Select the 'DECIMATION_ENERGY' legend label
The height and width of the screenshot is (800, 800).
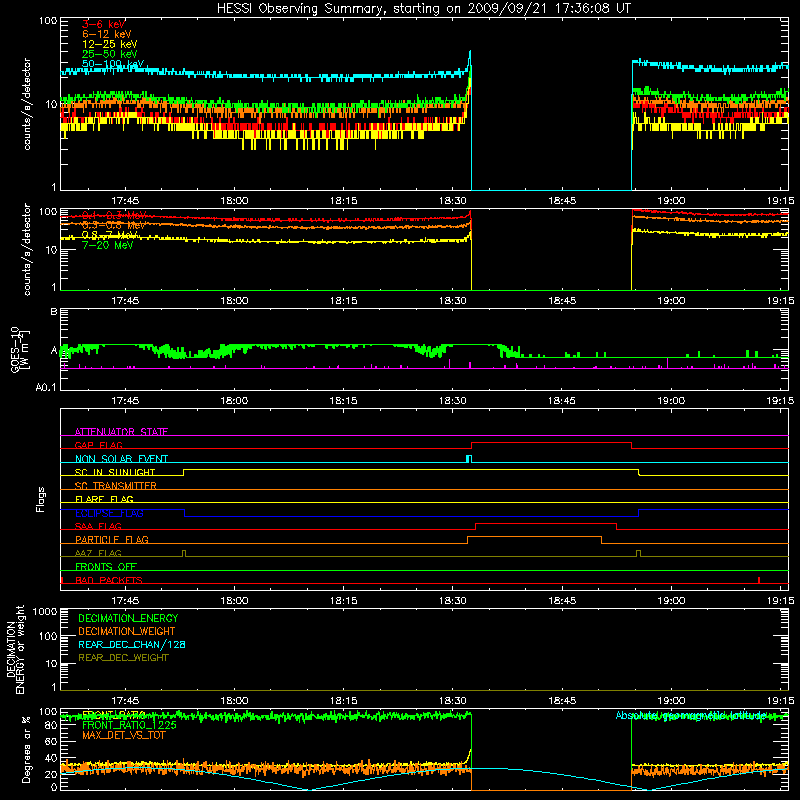pos(128,618)
